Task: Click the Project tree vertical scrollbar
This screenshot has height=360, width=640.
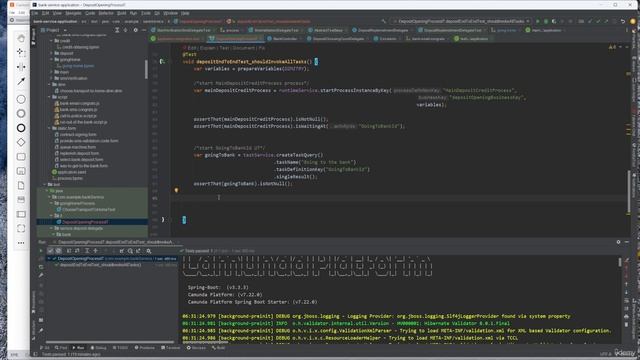Action: pos(146,69)
